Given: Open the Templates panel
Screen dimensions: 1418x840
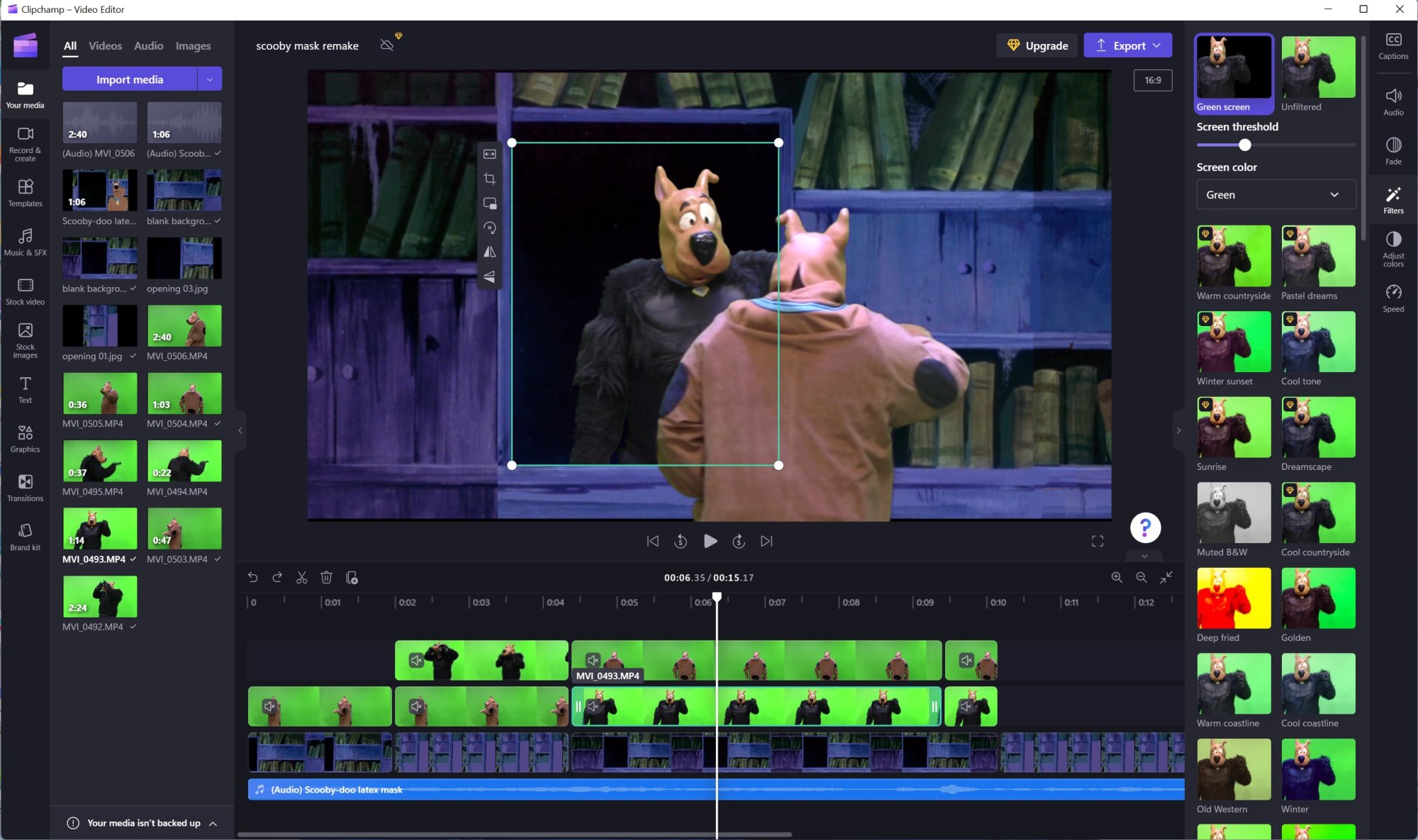Looking at the screenshot, I should 25,193.
